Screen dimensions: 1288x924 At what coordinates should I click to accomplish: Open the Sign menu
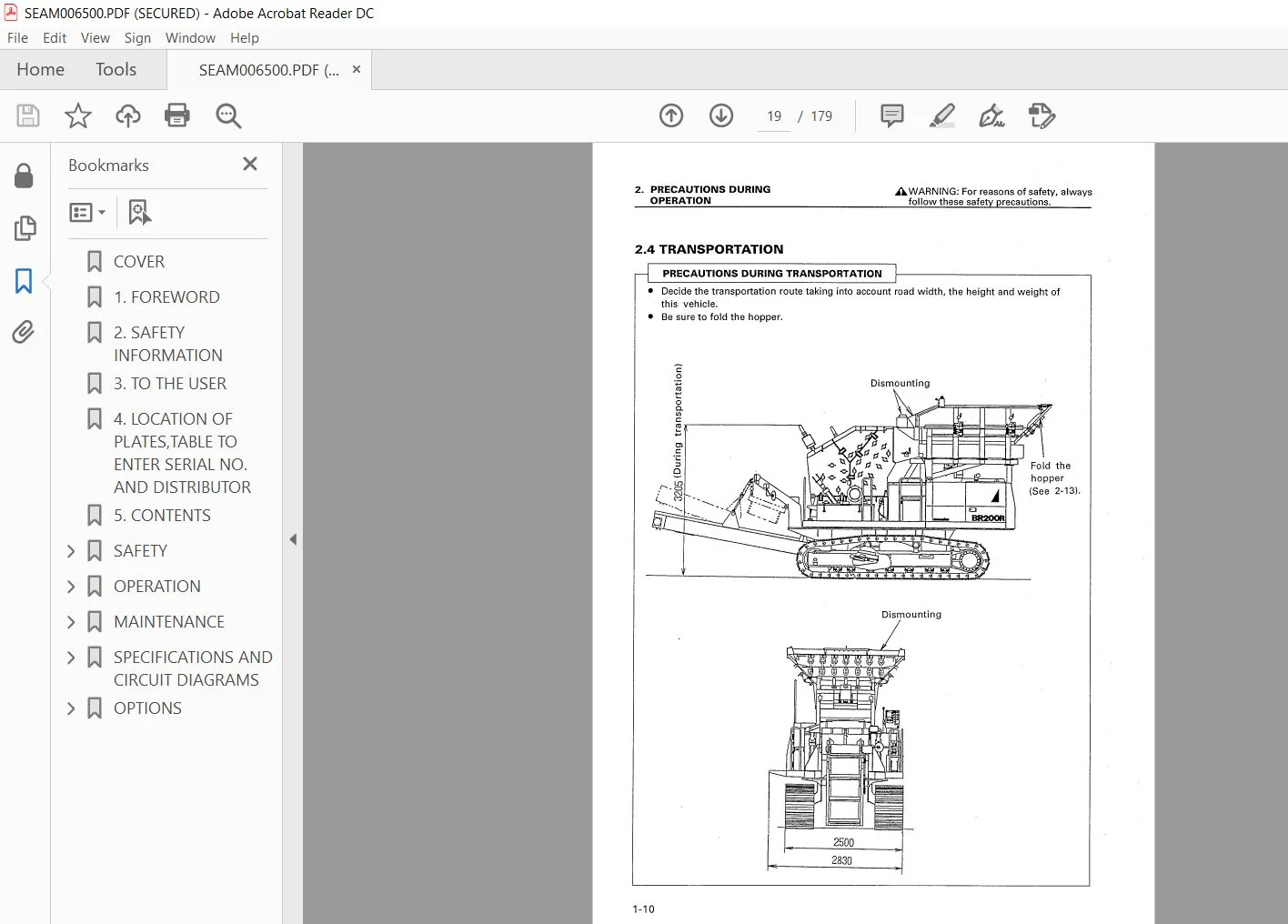(137, 38)
